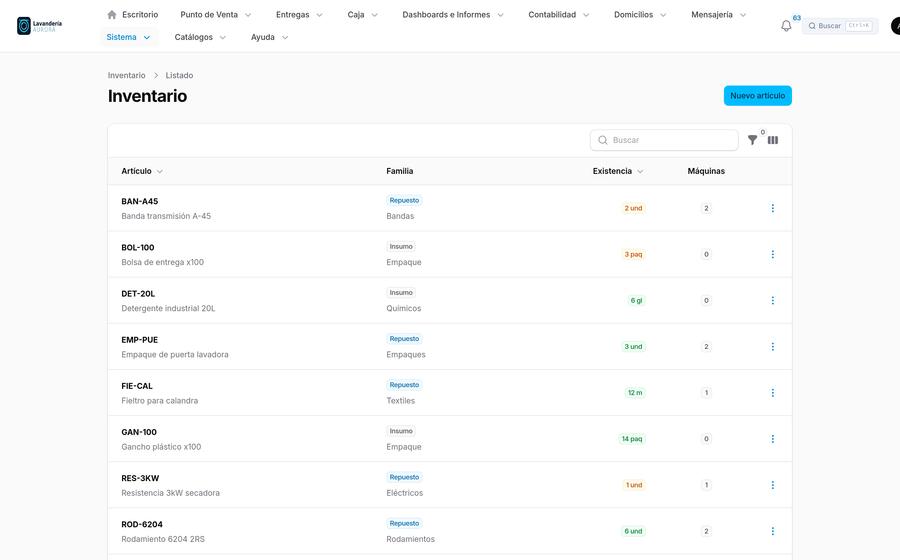The width and height of the screenshot is (900, 560).
Task: Open row actions for ROD-6204
Action: pyautogui.click(x=773, y=531)
